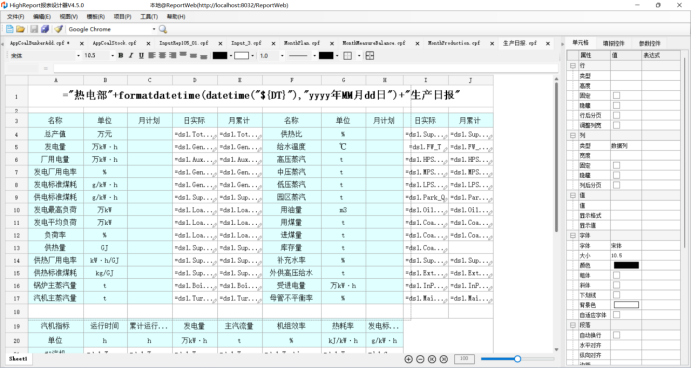Tick the 行后分页 checkbox
This screenshot has height=368, width=692.
click(617, 115)
